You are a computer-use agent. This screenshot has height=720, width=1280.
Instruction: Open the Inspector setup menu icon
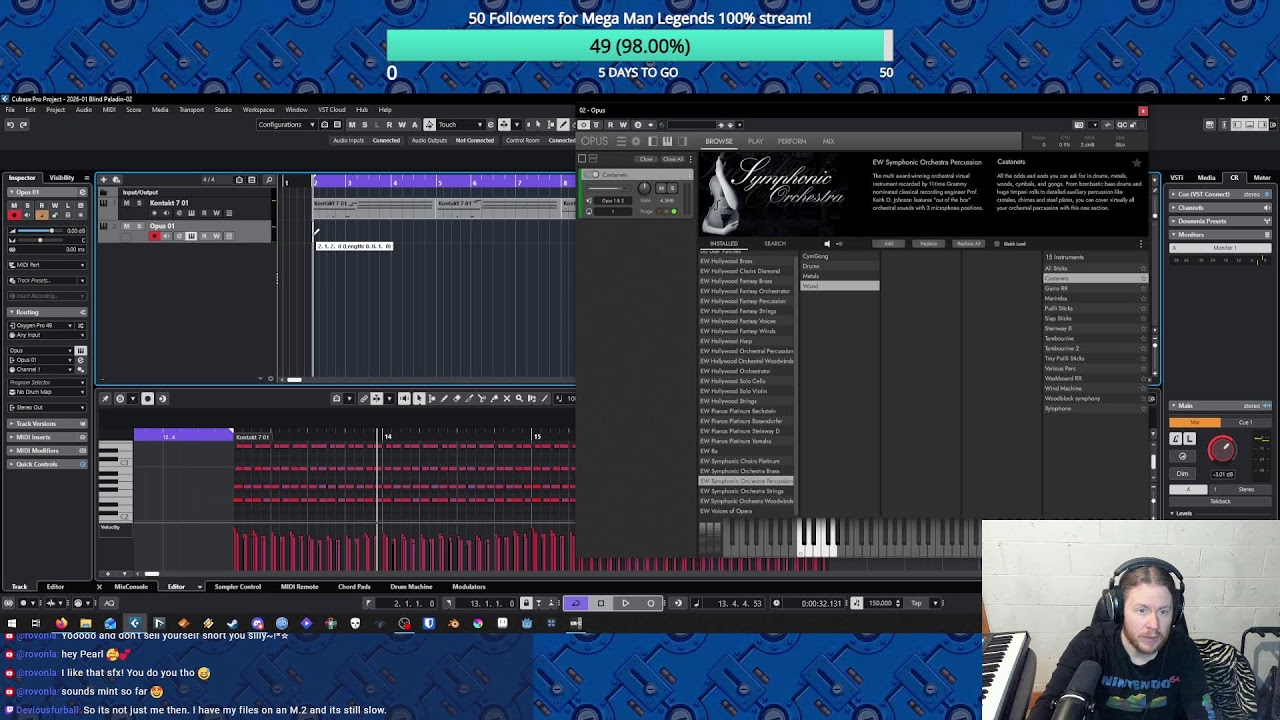pyautogui.click(x=86, y=178)
